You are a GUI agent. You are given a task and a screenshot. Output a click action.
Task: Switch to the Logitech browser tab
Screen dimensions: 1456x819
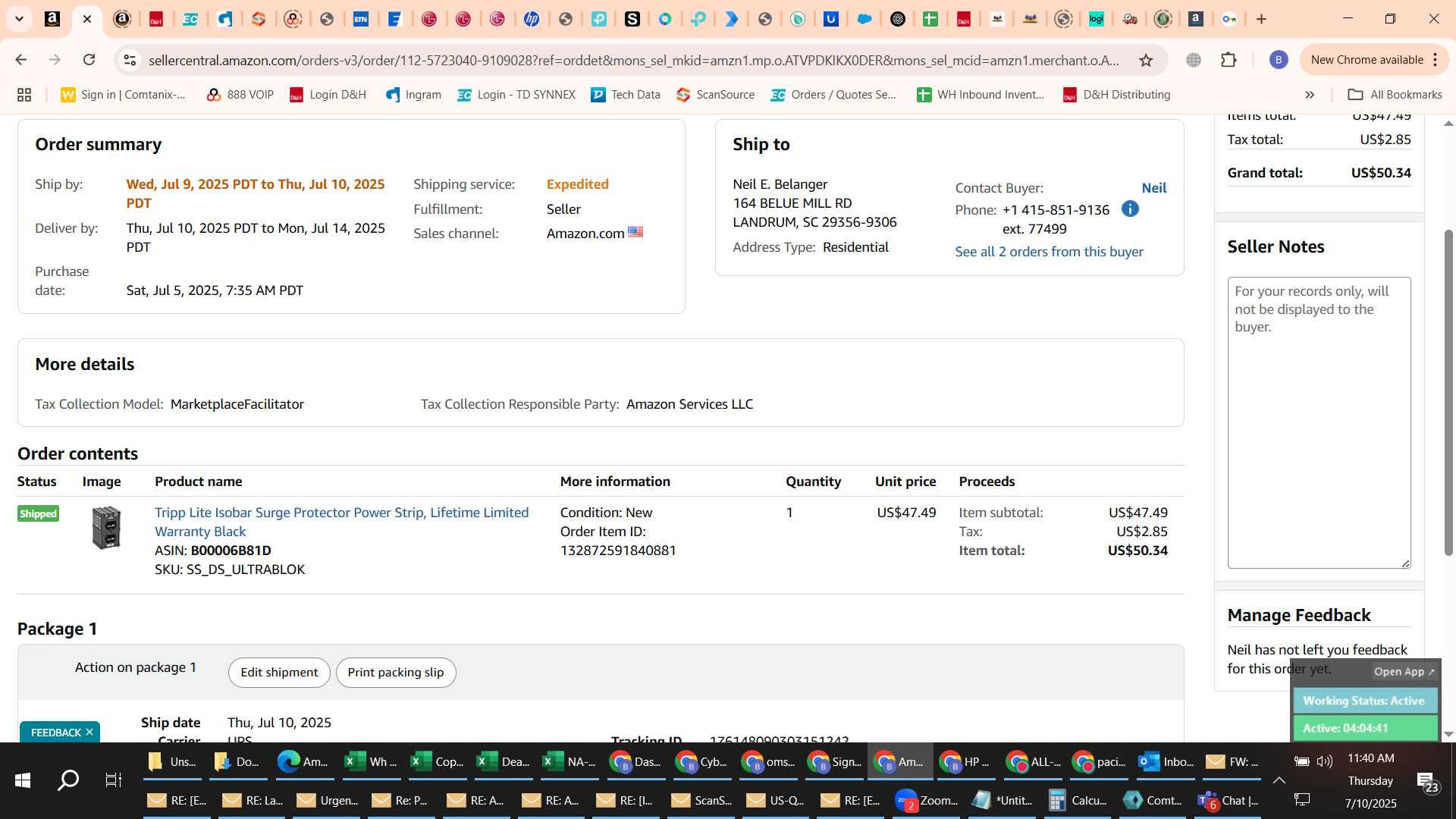(1096, 19)
